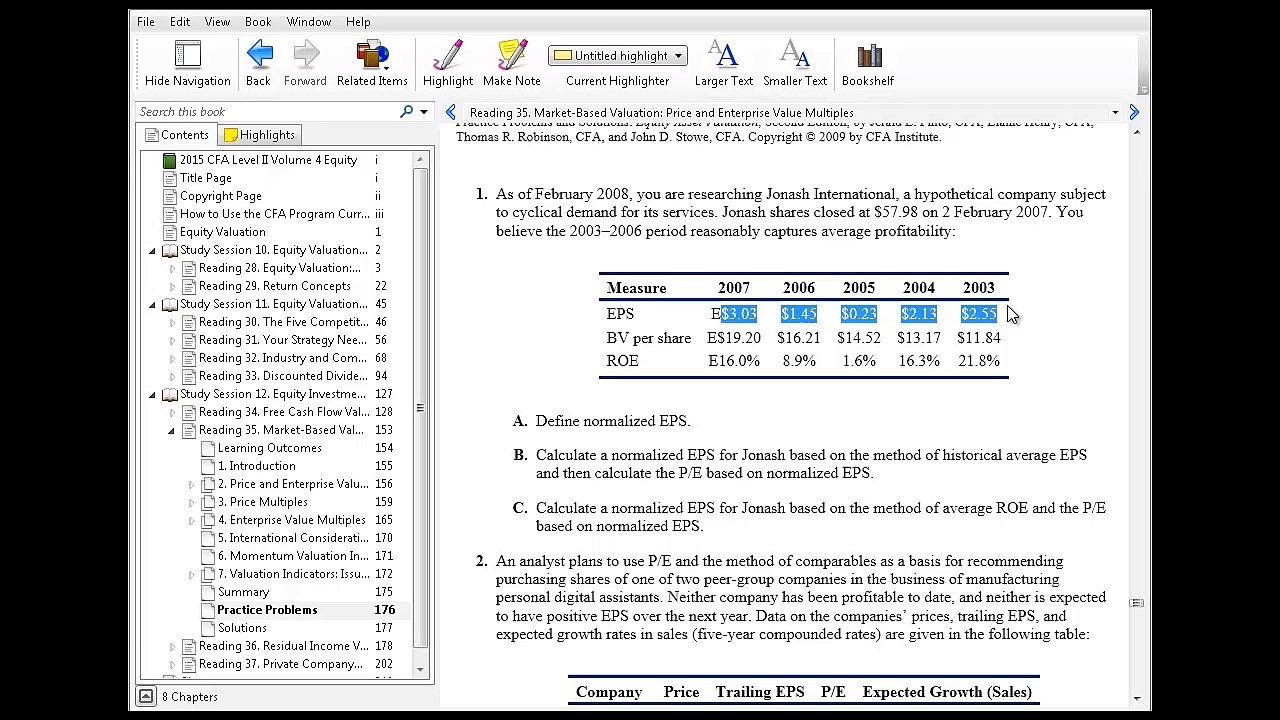The width and height of the screenshot is (1280, 720).
Task: Open the Bookshelf
Action: pos(868,55)
